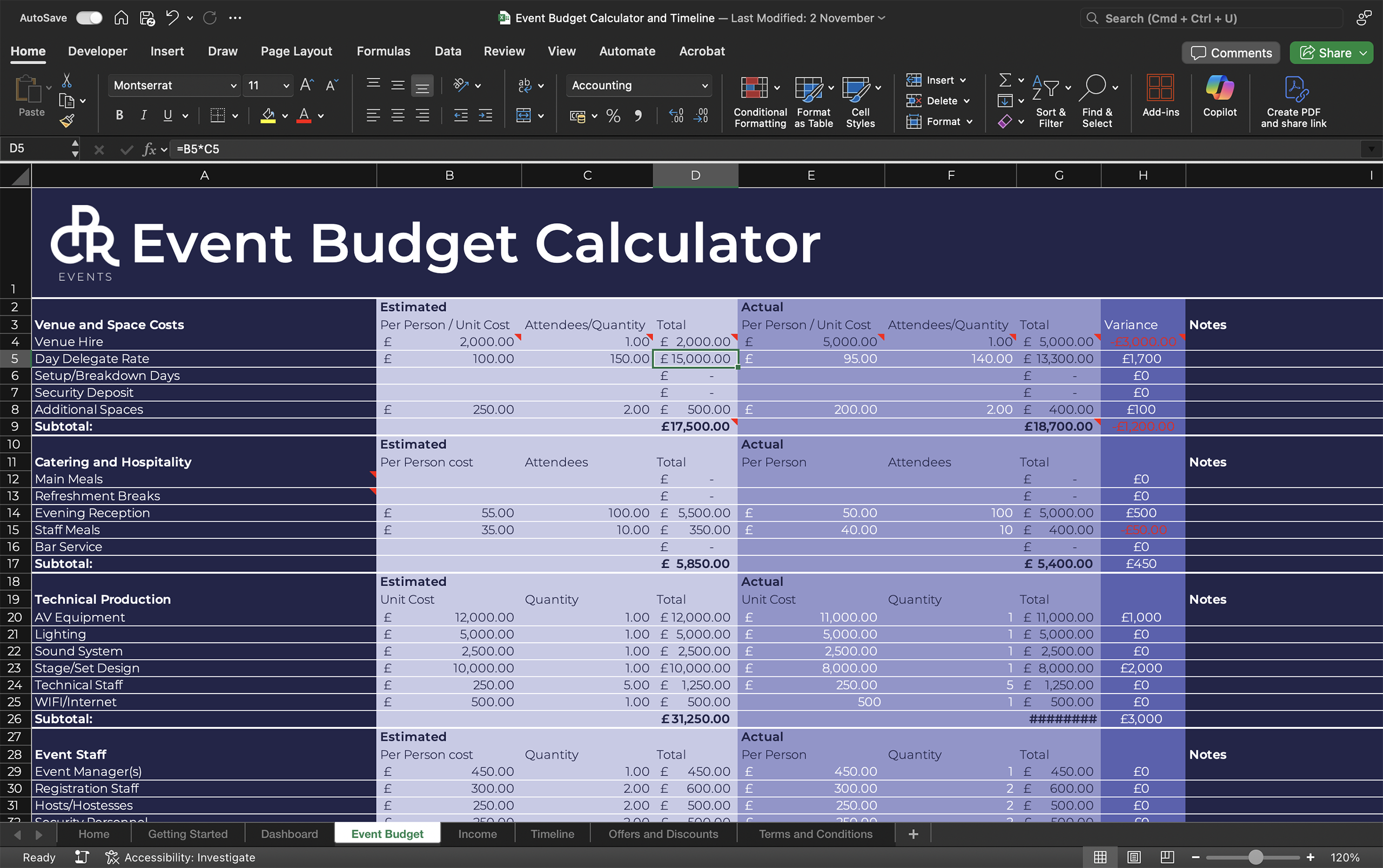Open the Formulas ribbon tab
The width and height of the screenshot is (1383, 868).
pyautogui.click(x=383, y=51)
